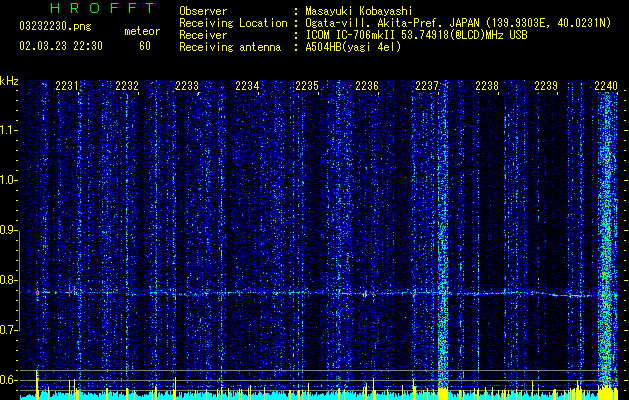This screenshot has width=629, height=400.
Task: Click the 1.1 kHz axis tick label
Action: click(9, 130)
